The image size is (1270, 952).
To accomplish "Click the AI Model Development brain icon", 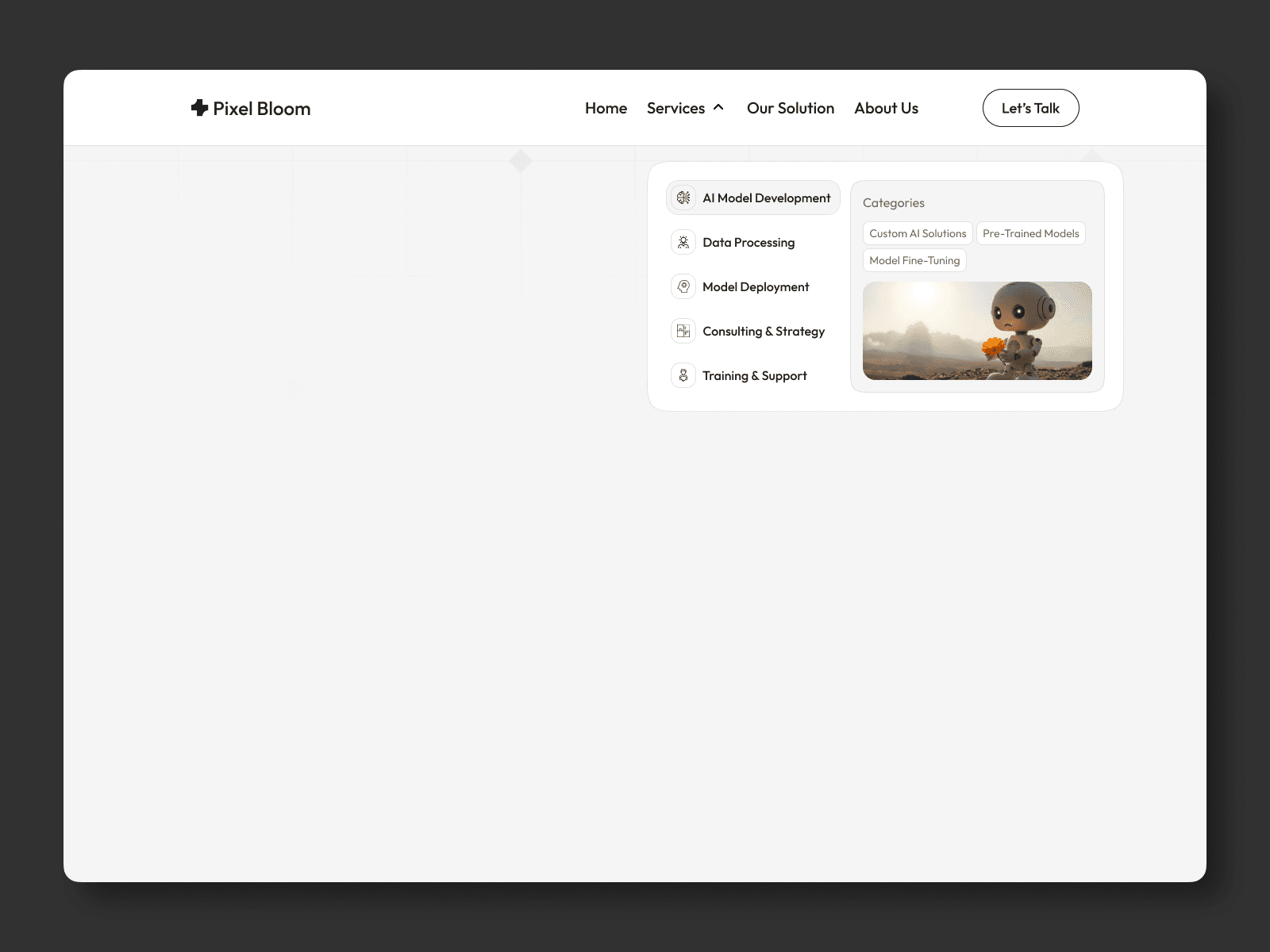I will [x=683, y=198].
